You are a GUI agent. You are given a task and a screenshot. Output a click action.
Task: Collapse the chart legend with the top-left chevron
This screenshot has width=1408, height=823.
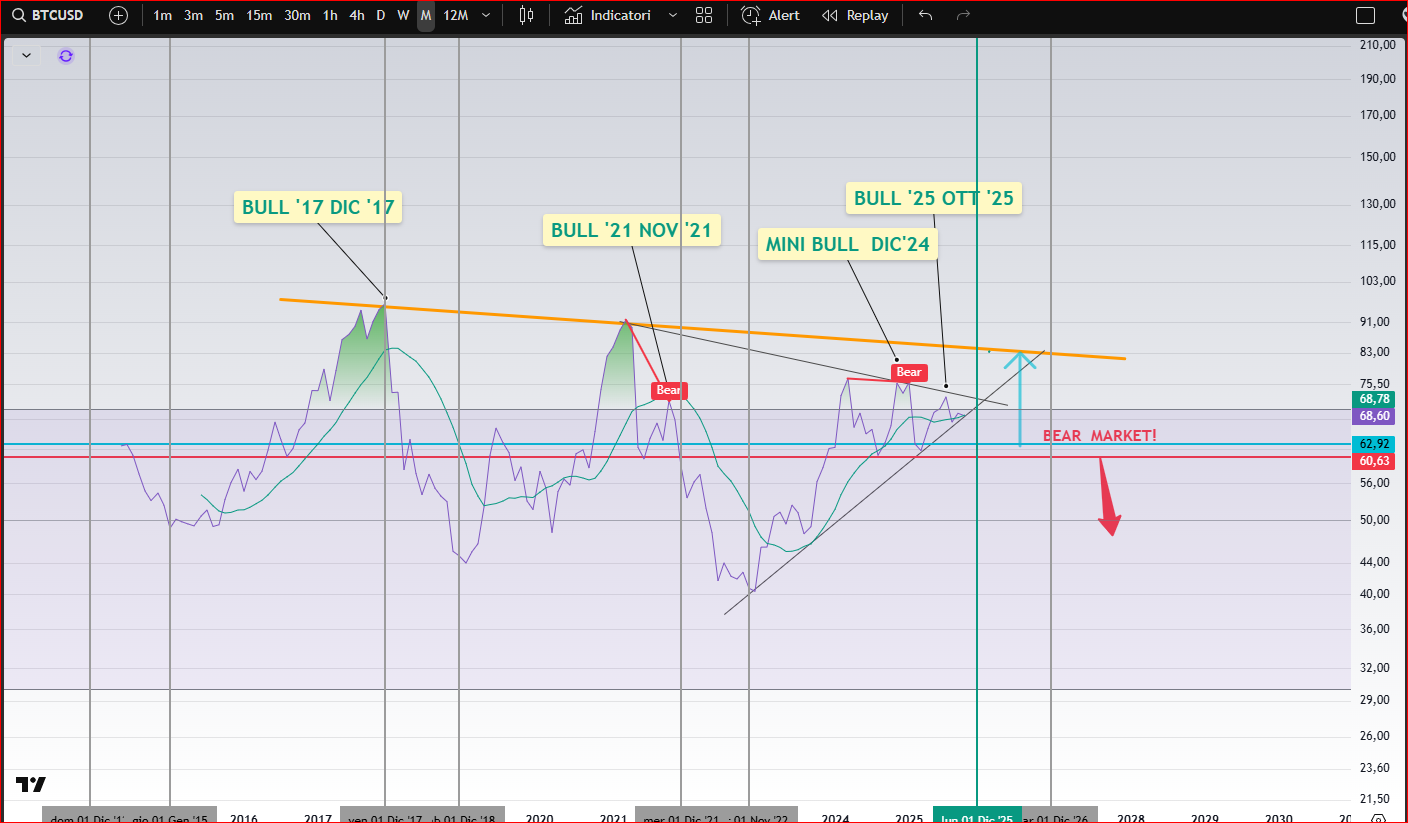(25, 55)
